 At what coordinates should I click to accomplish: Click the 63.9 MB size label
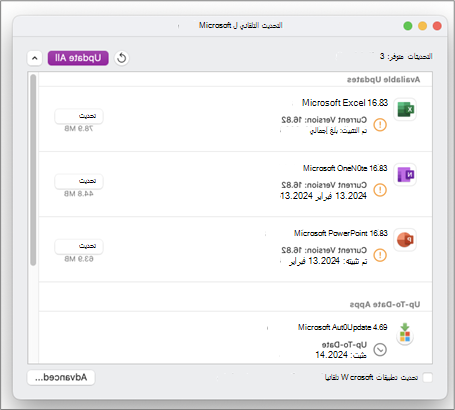pos(79,259)
